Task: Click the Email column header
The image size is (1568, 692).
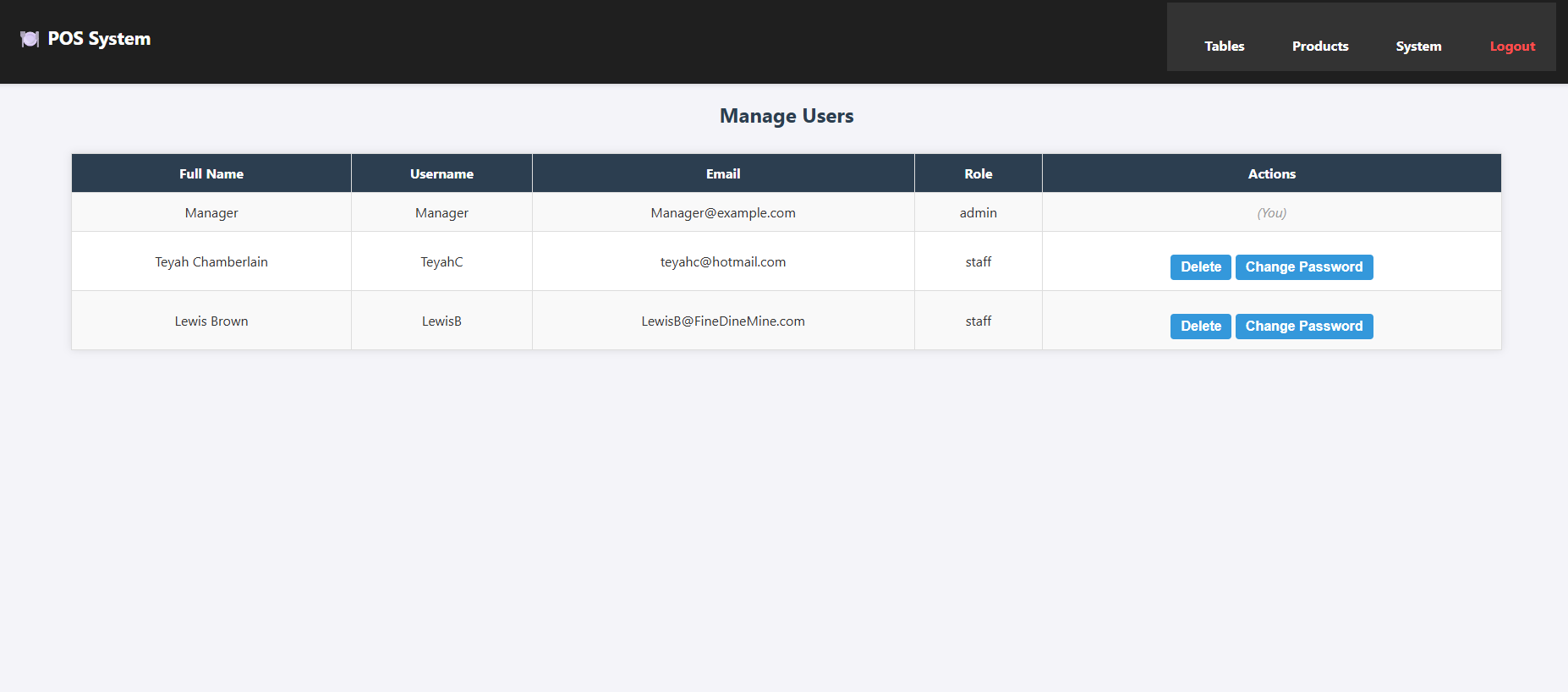Action: point(723,174)
